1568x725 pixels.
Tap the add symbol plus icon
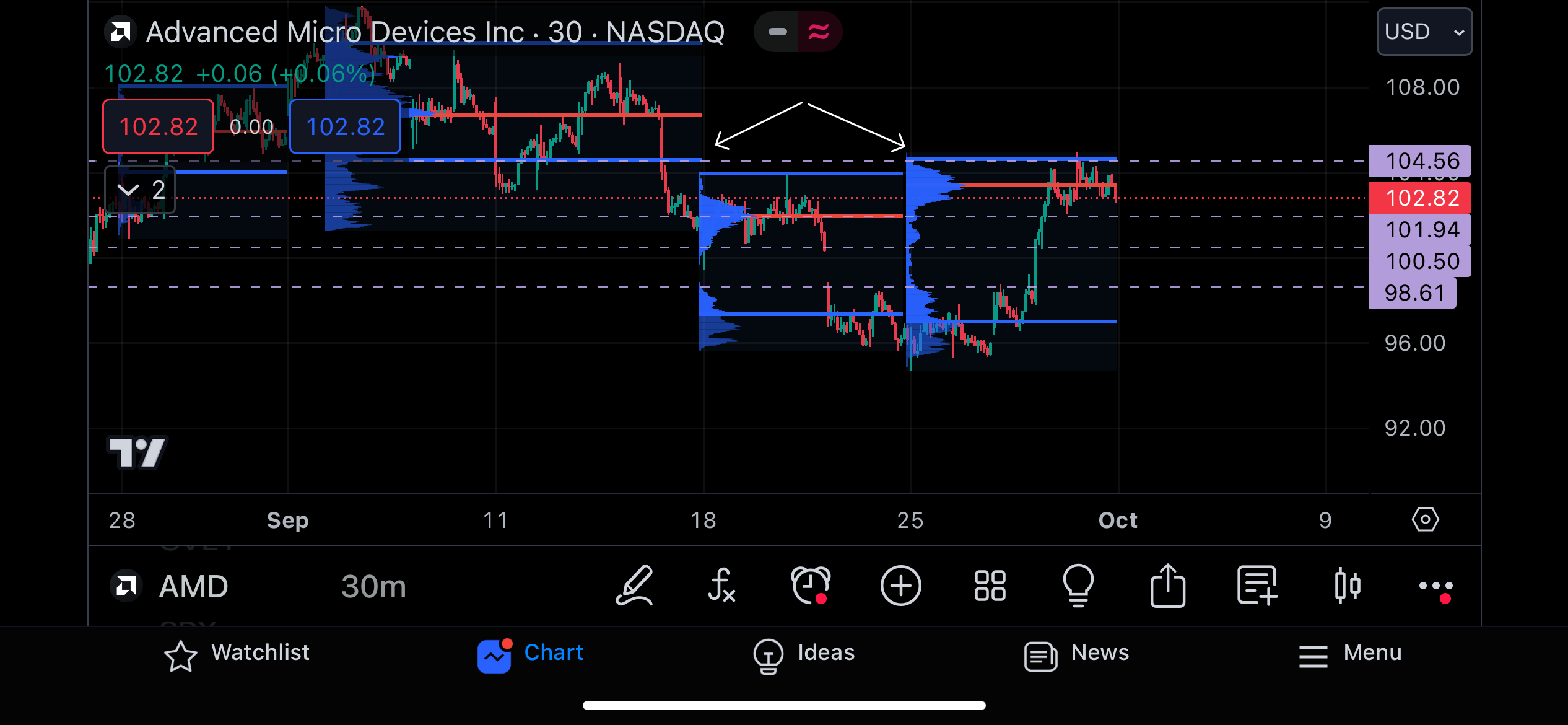[900, 586]
